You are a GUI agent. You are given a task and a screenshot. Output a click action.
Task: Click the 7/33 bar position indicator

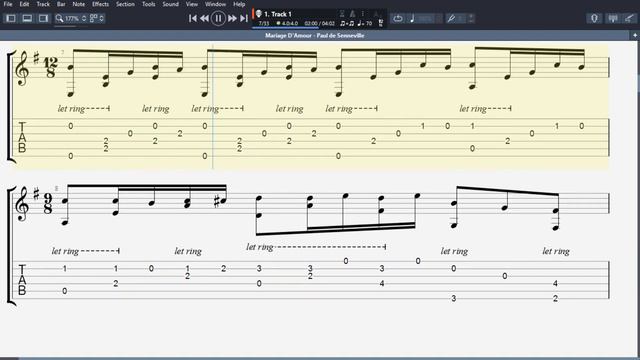pos(264,24)
